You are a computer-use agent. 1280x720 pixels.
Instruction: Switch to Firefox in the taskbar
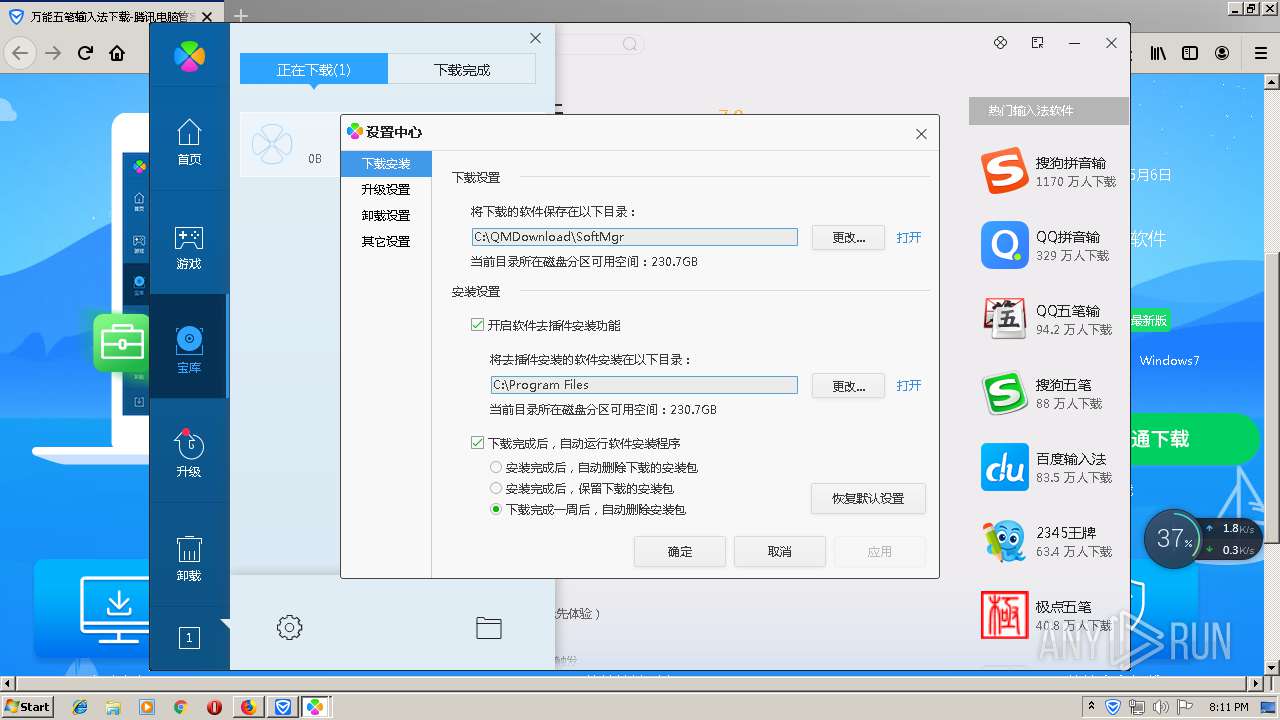(x=248, y=707)
